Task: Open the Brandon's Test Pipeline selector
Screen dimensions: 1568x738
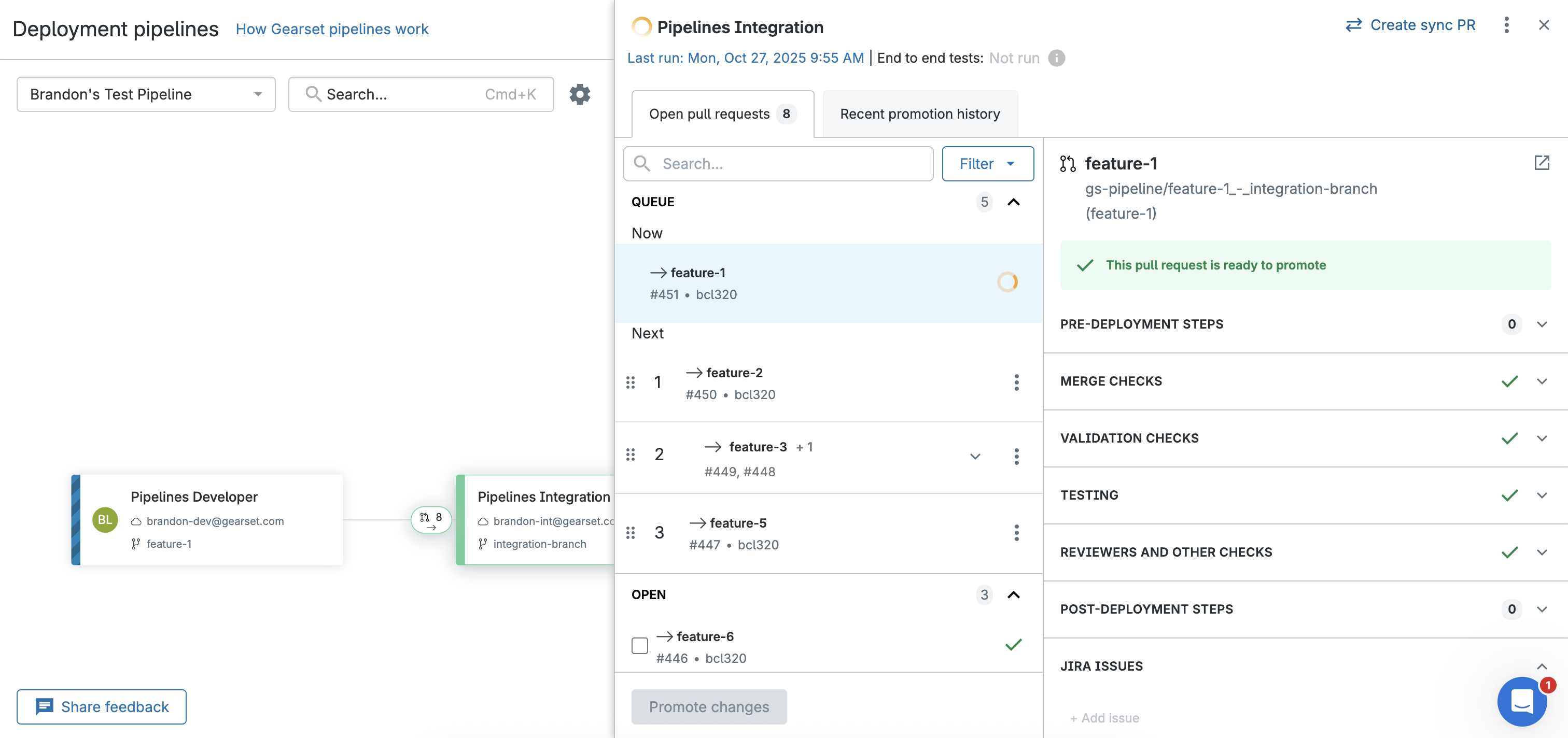Action: pyautogui.click(x=146, y=94)
